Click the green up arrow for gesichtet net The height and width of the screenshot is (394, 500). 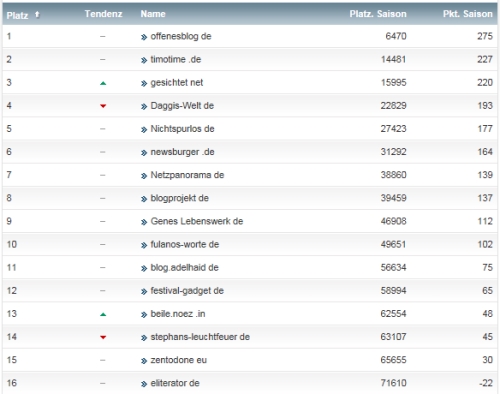point(103,83)
